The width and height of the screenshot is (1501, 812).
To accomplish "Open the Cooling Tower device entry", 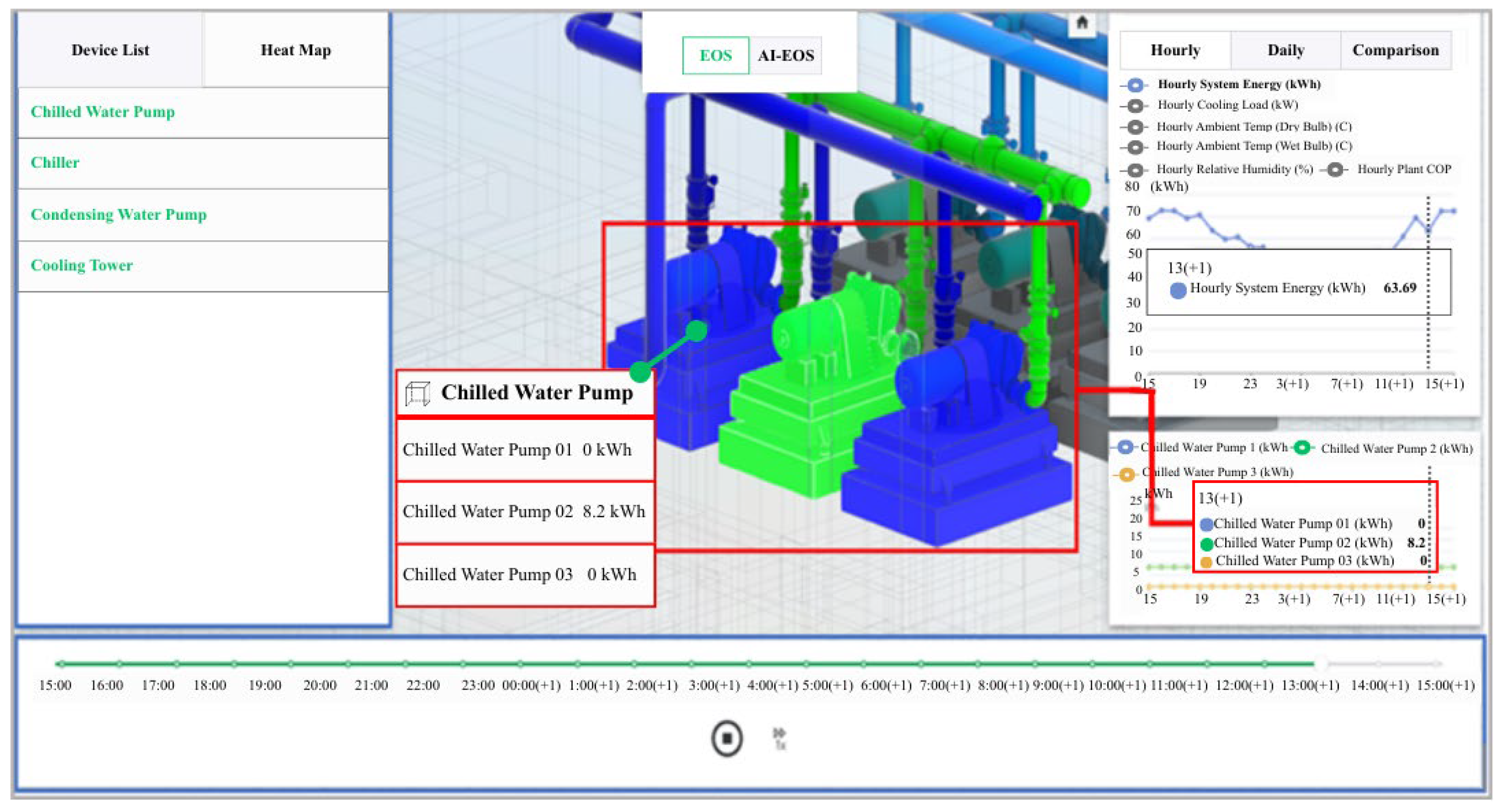I will point(81,266).
